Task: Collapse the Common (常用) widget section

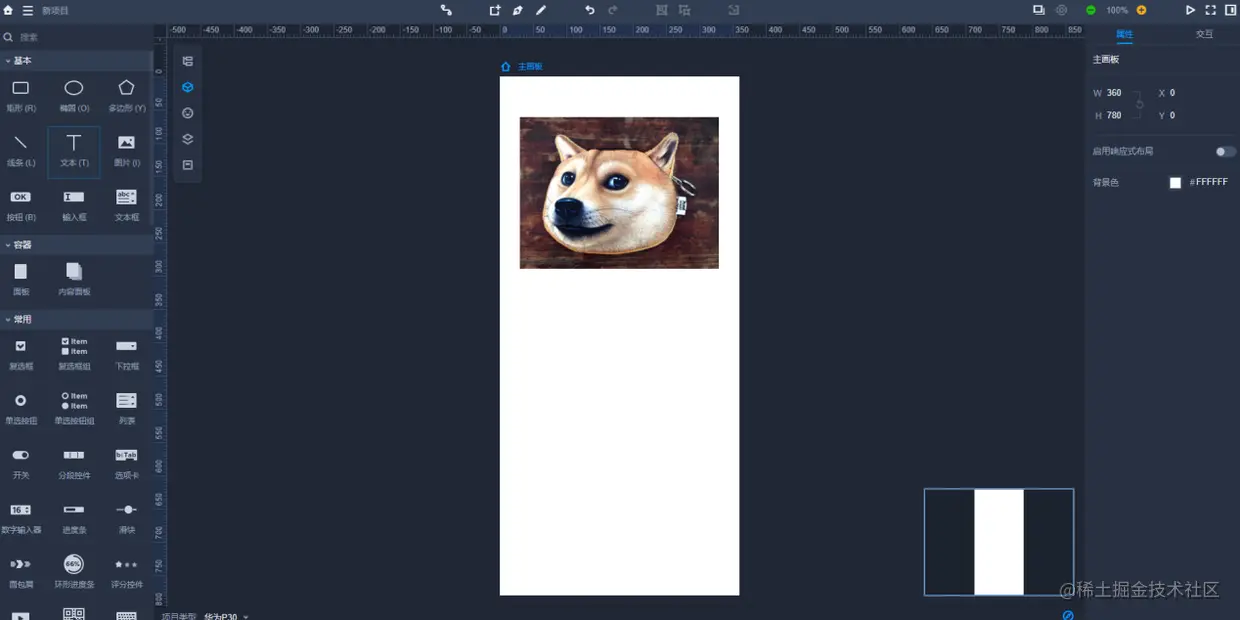Action: pyautogui.click(x=76, y=319)
